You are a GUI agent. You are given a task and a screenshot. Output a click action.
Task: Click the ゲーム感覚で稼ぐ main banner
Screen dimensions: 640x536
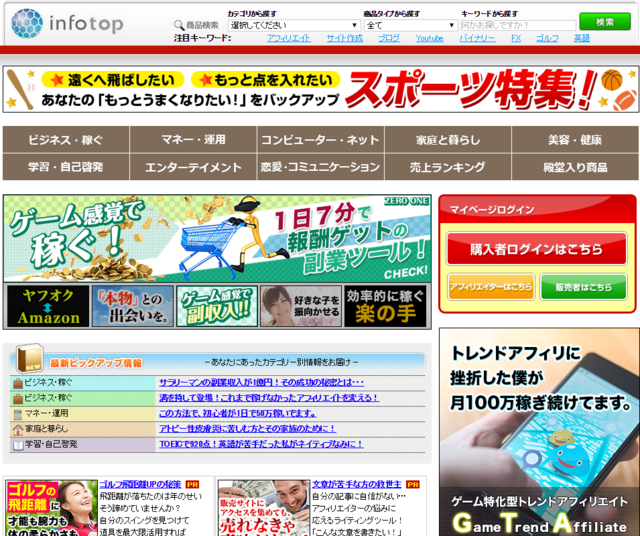(x=217, y=238)
